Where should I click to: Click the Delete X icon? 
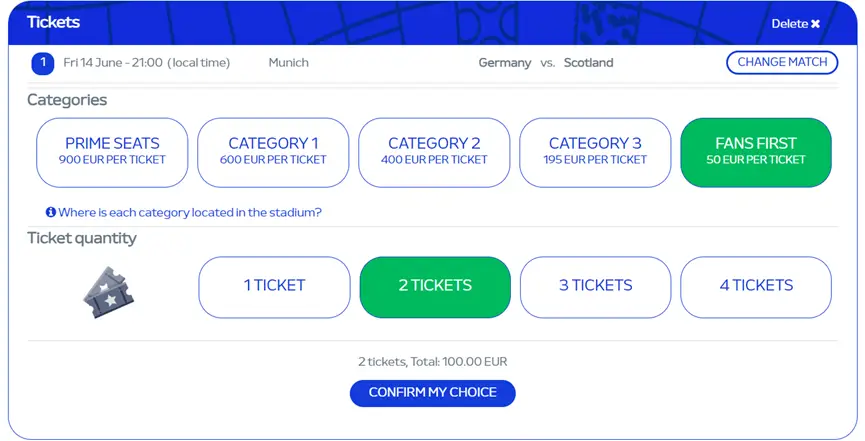tap(815, 24)
